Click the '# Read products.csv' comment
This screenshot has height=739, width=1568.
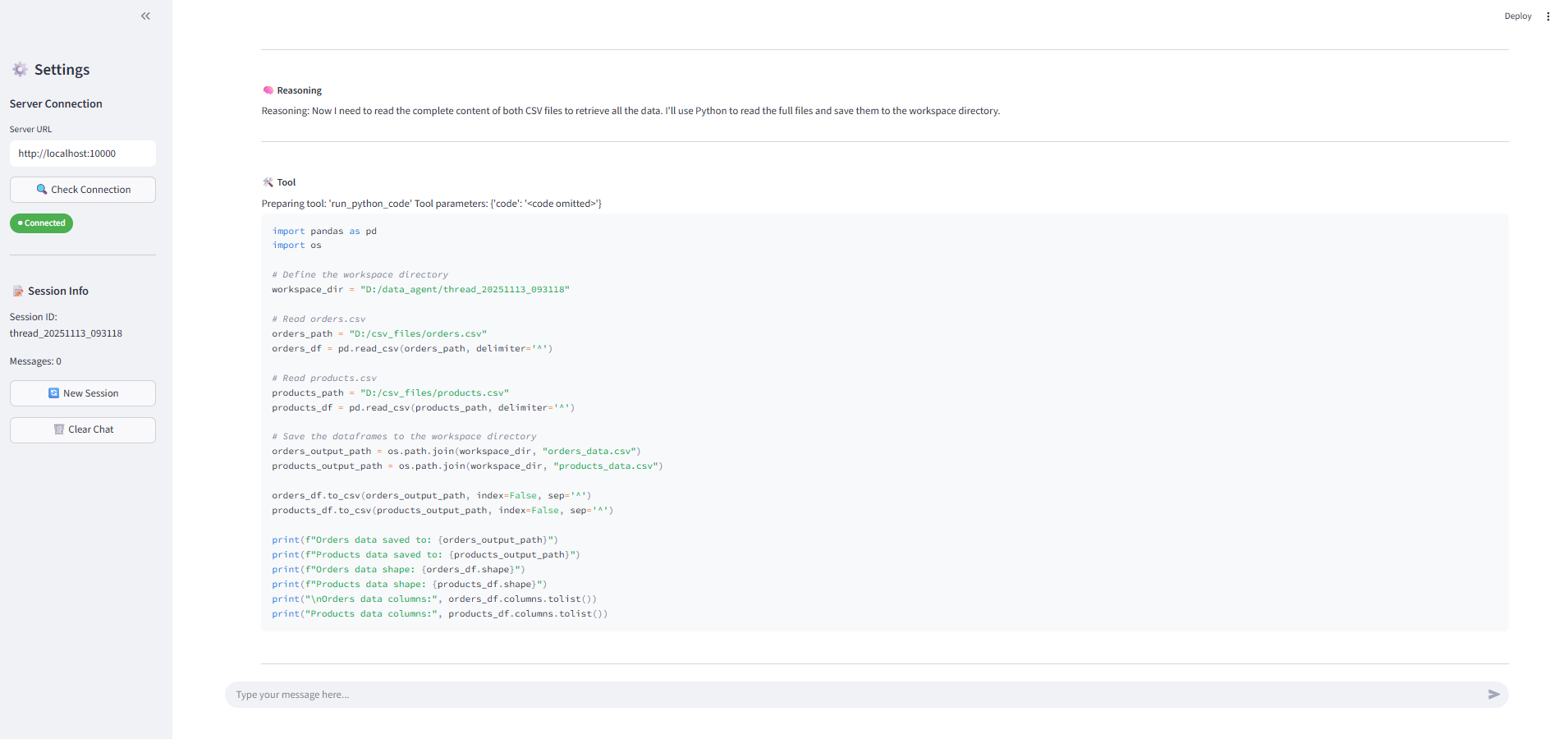pos(324,379)
